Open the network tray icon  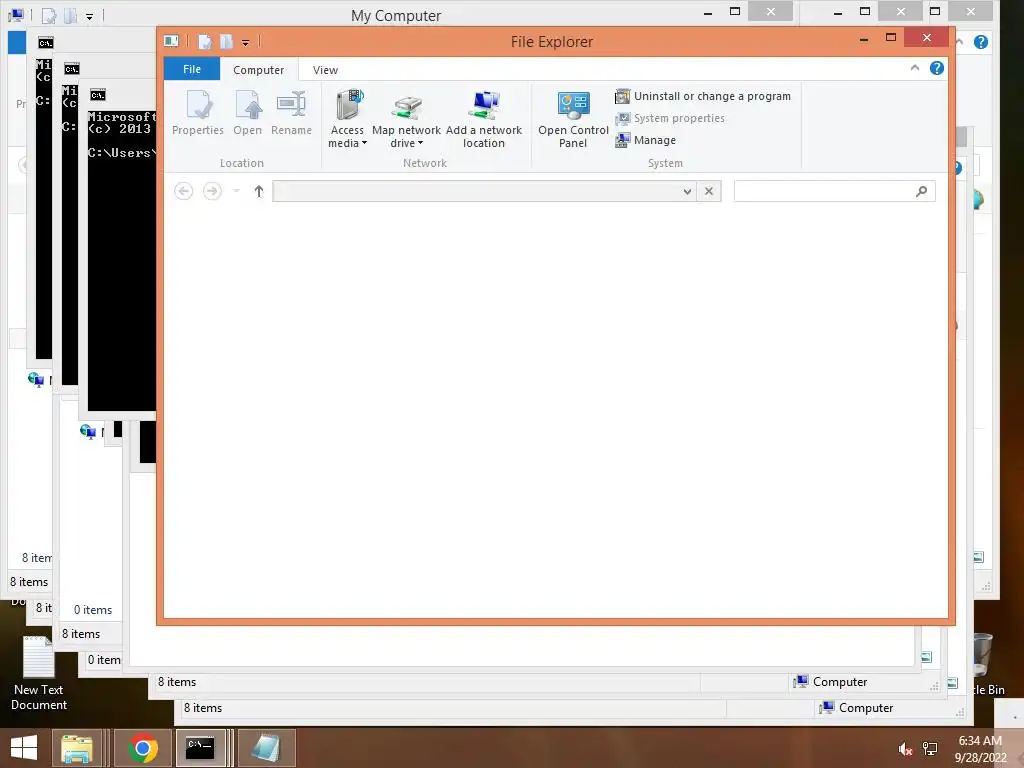click(930, 749)
